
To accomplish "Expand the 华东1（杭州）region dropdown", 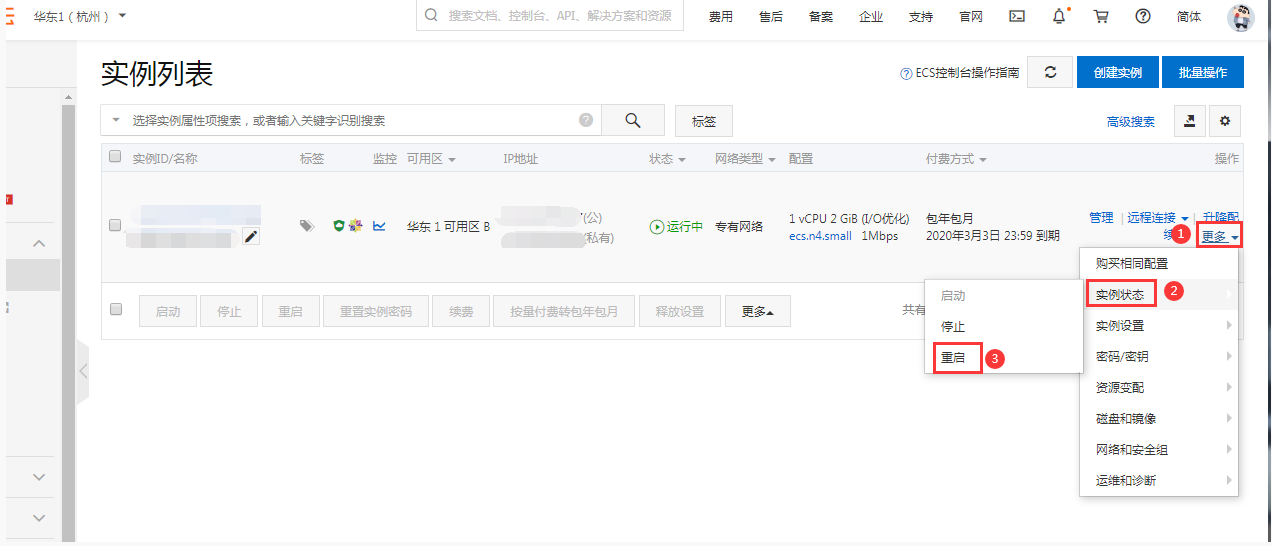I will click(80, 16).
